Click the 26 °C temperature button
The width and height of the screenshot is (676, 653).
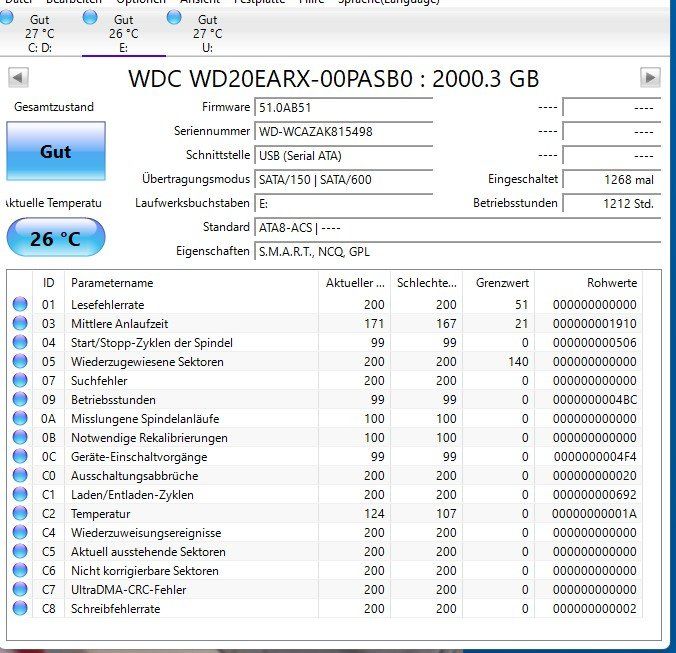tap(56, 237)
